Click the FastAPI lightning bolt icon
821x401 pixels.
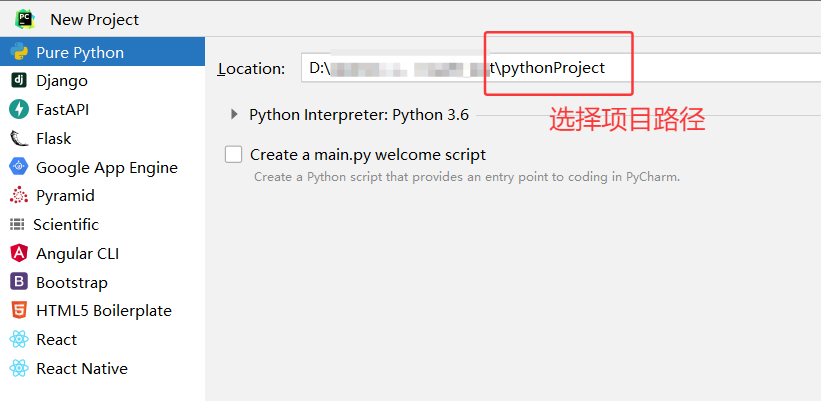click(x=19, y=109)
